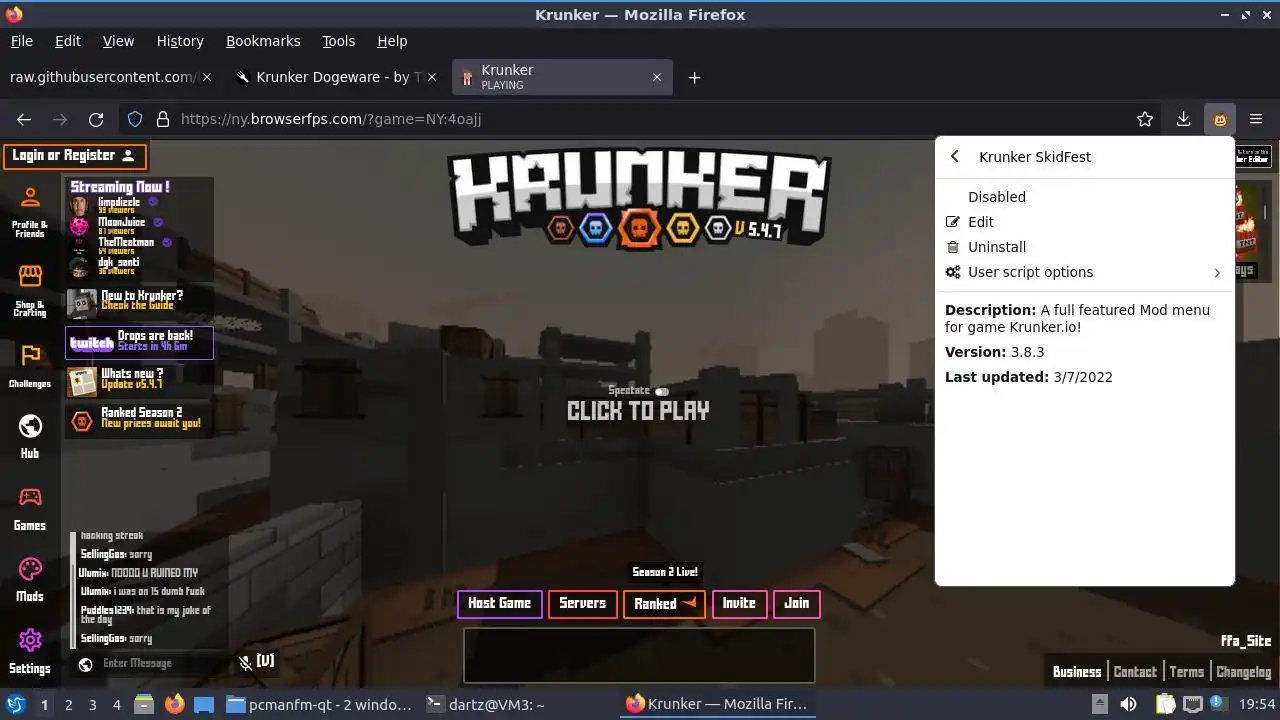
Task: Click CLICK TO PLAY text
Action: pos(638,411)
